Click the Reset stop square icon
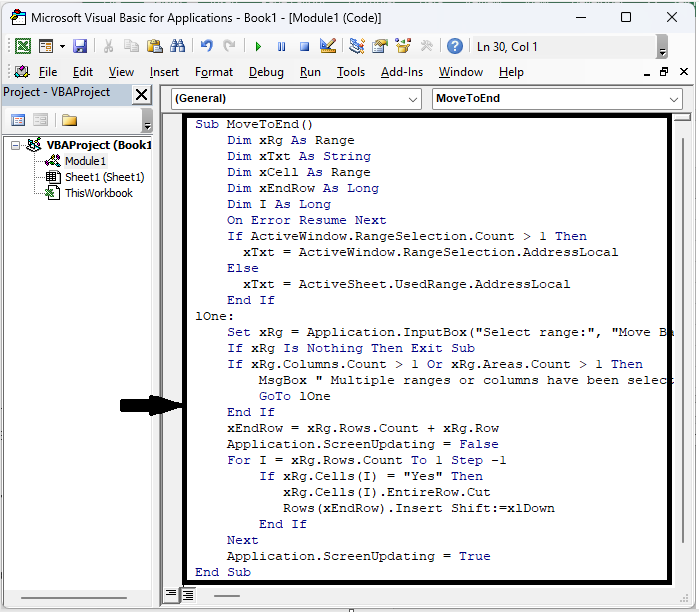 click(x=304, y=46)
